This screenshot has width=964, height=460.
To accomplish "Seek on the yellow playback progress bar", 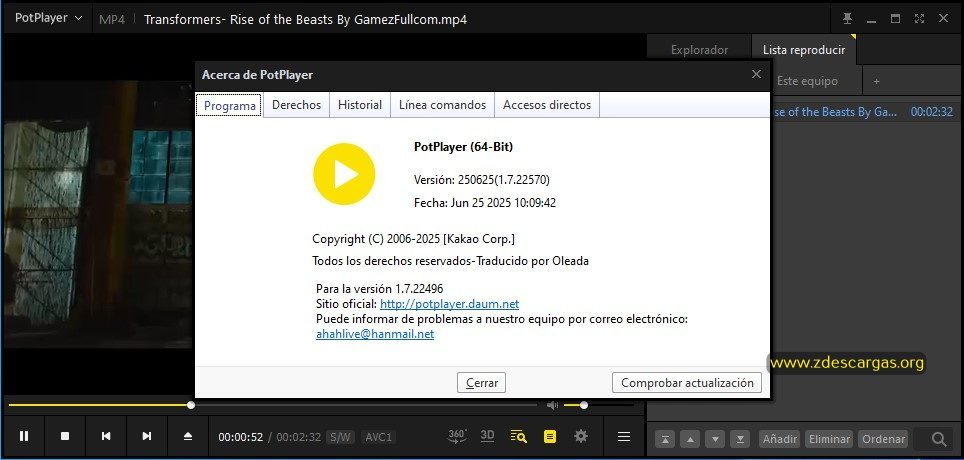I will 272,405.
